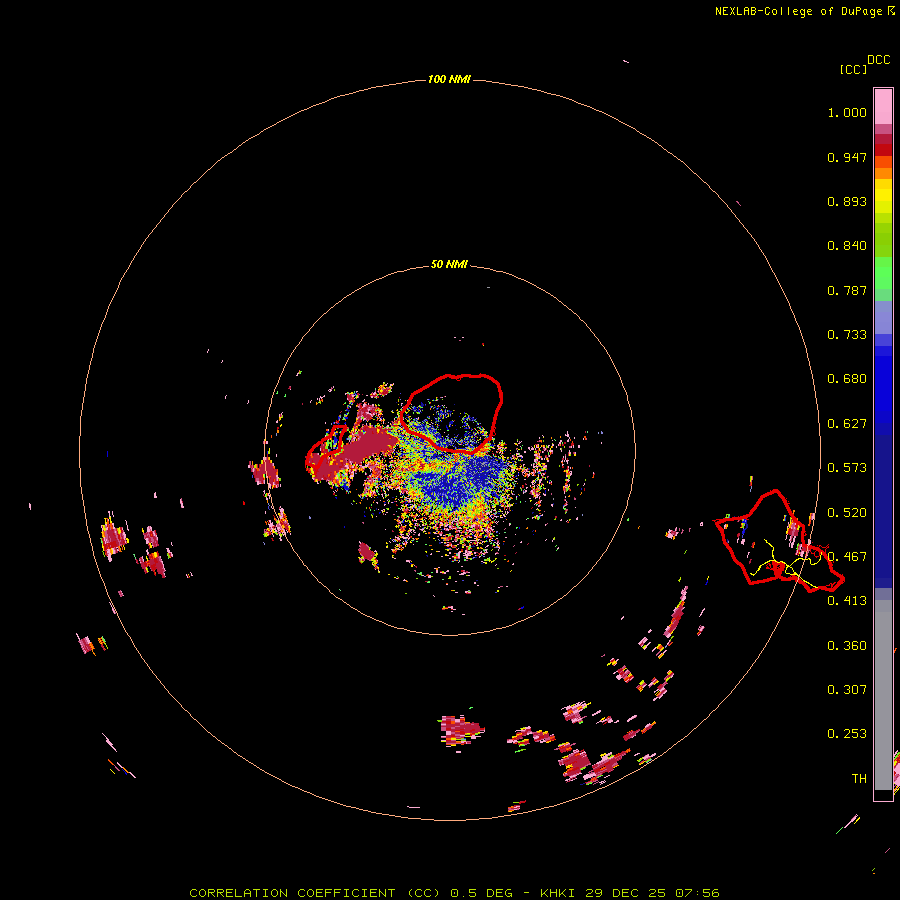Click the 100 NMI range ring label
The height and width of the screenshot is (900, 900).
pos(449,79)
